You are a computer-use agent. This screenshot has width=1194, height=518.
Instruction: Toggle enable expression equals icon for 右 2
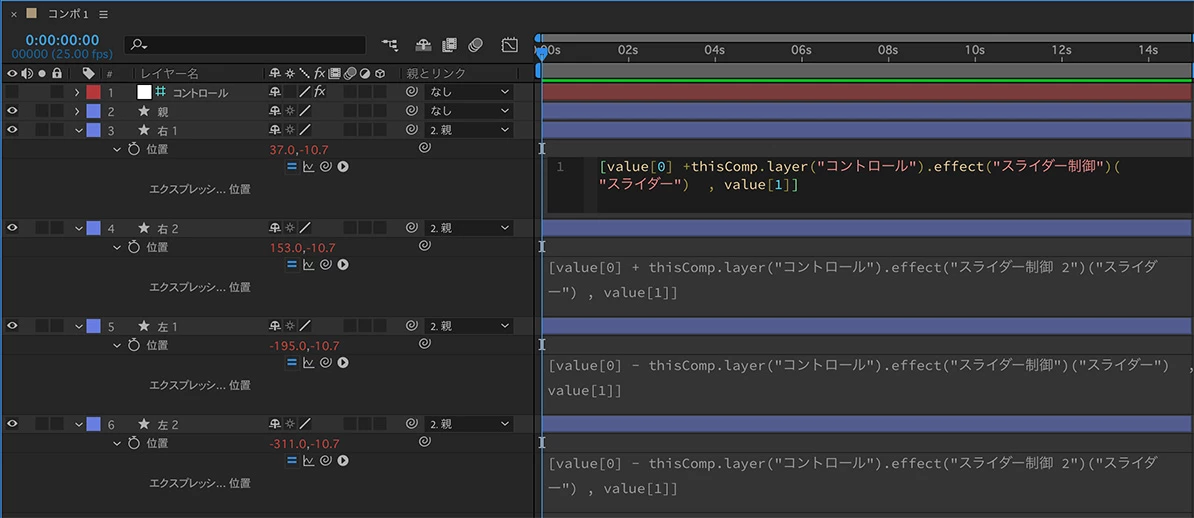tap(292, 264)
